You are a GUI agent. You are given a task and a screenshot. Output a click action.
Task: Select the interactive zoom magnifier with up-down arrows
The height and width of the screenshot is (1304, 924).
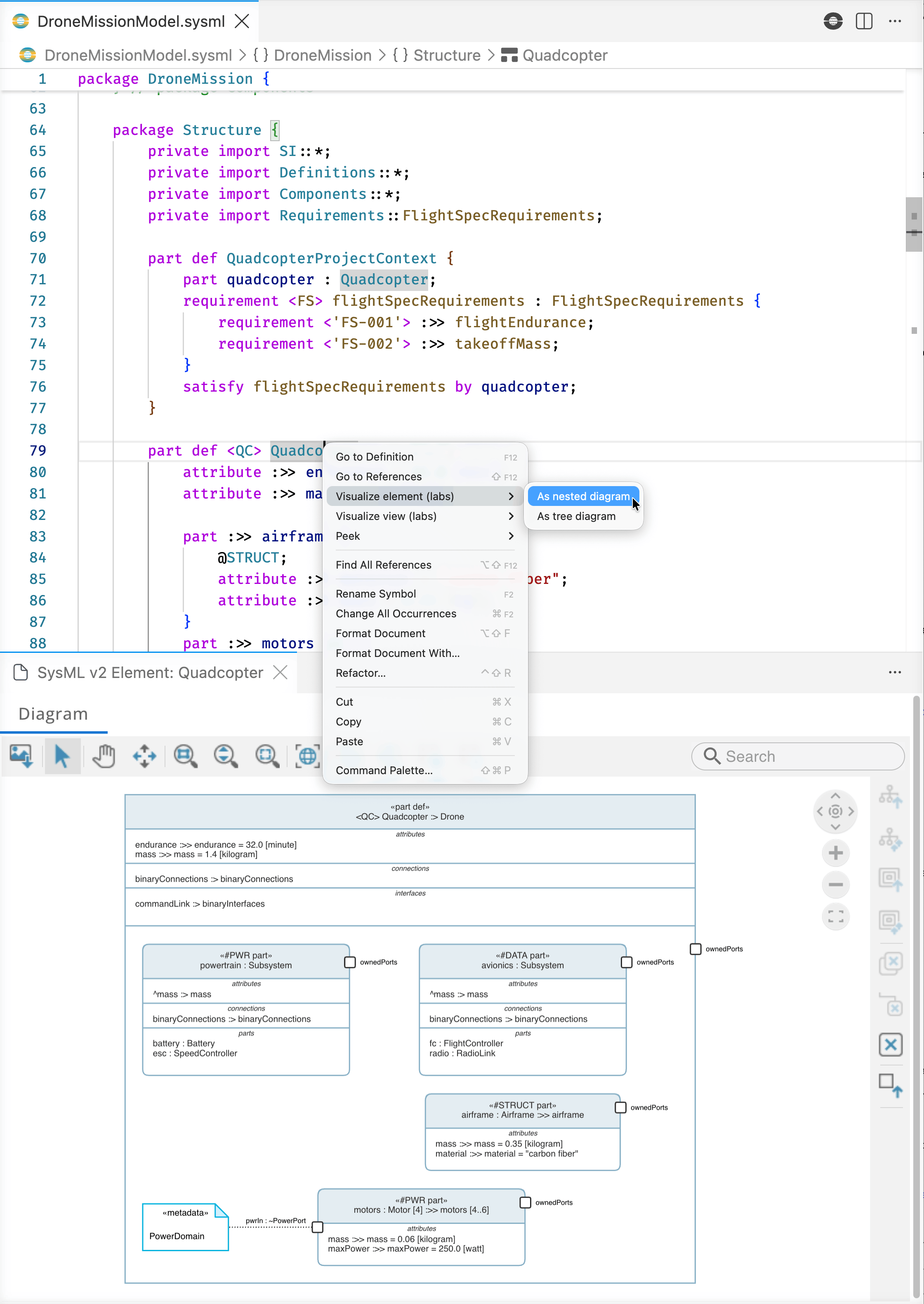click(x=226, y=756)
